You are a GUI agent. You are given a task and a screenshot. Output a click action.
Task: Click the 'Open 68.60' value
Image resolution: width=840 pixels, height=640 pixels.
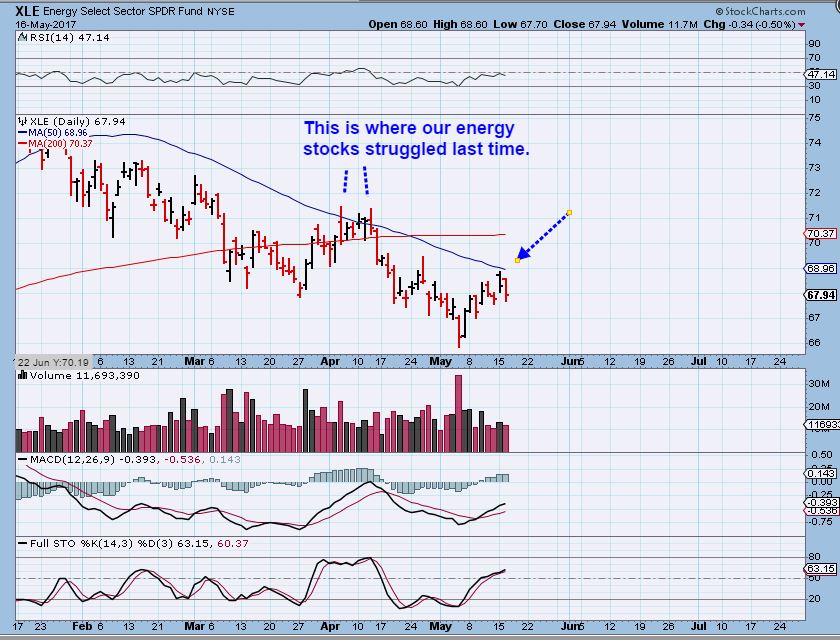click(398, 24)
